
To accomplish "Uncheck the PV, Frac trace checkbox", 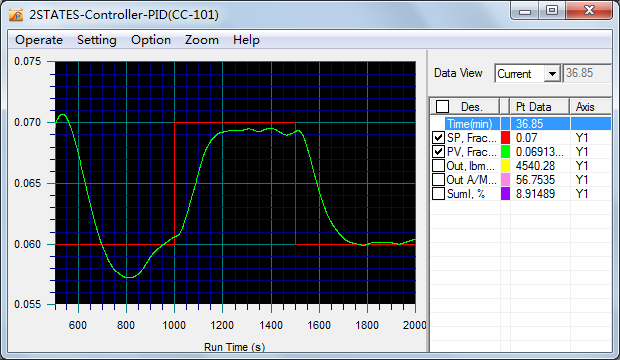I will point(438,152).
